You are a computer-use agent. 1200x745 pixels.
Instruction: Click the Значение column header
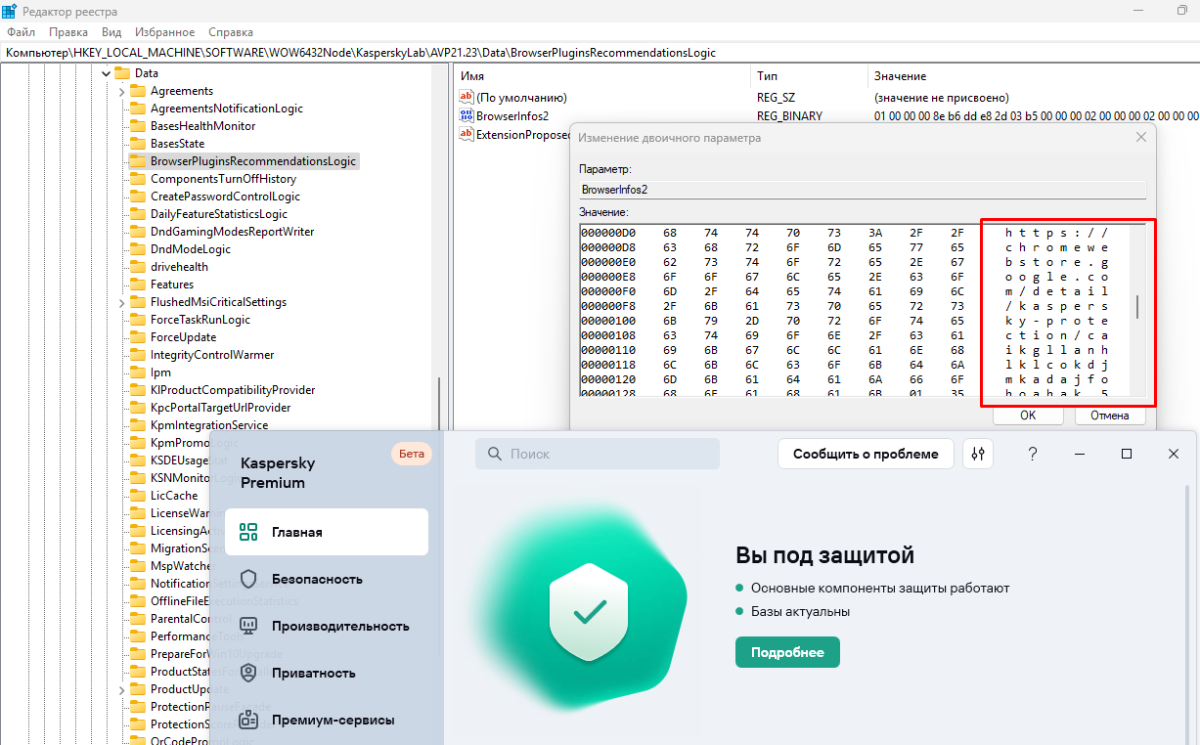1033,76
